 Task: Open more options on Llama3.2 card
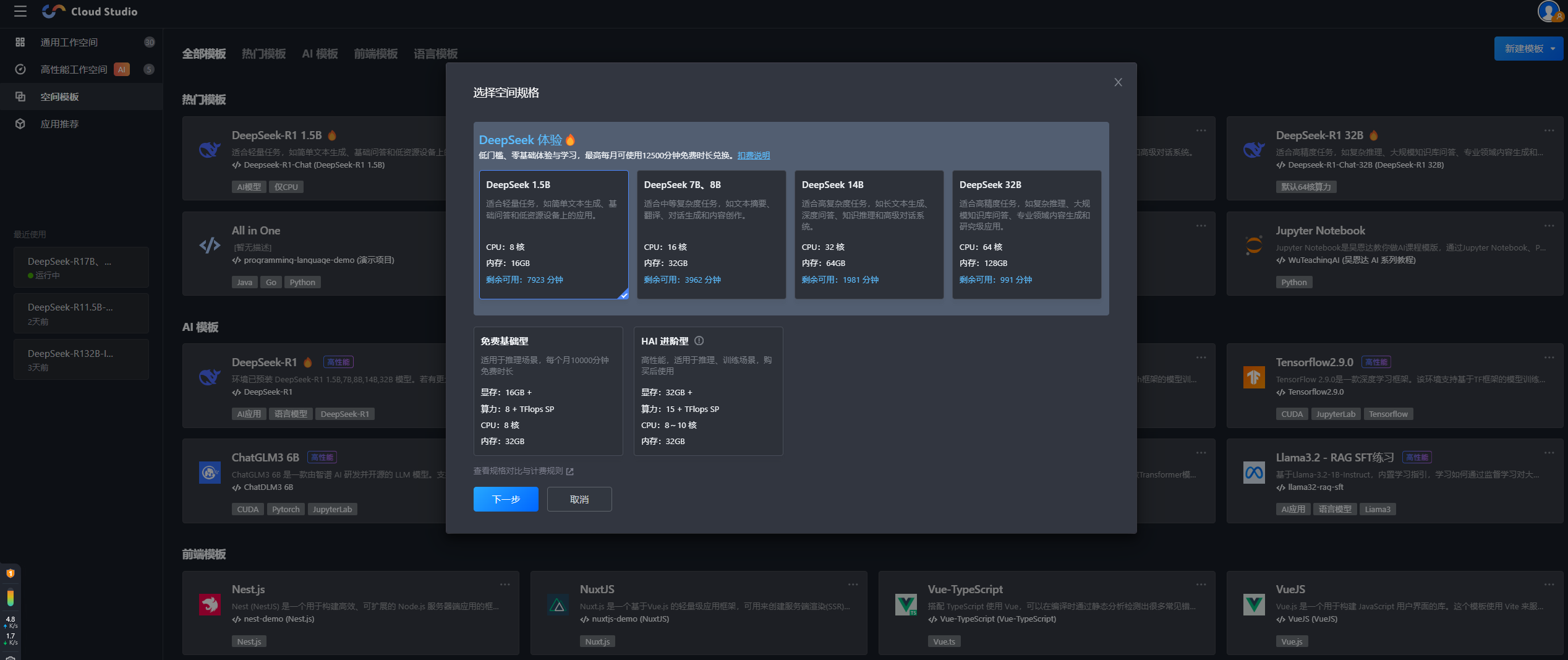pos(1549,453)
